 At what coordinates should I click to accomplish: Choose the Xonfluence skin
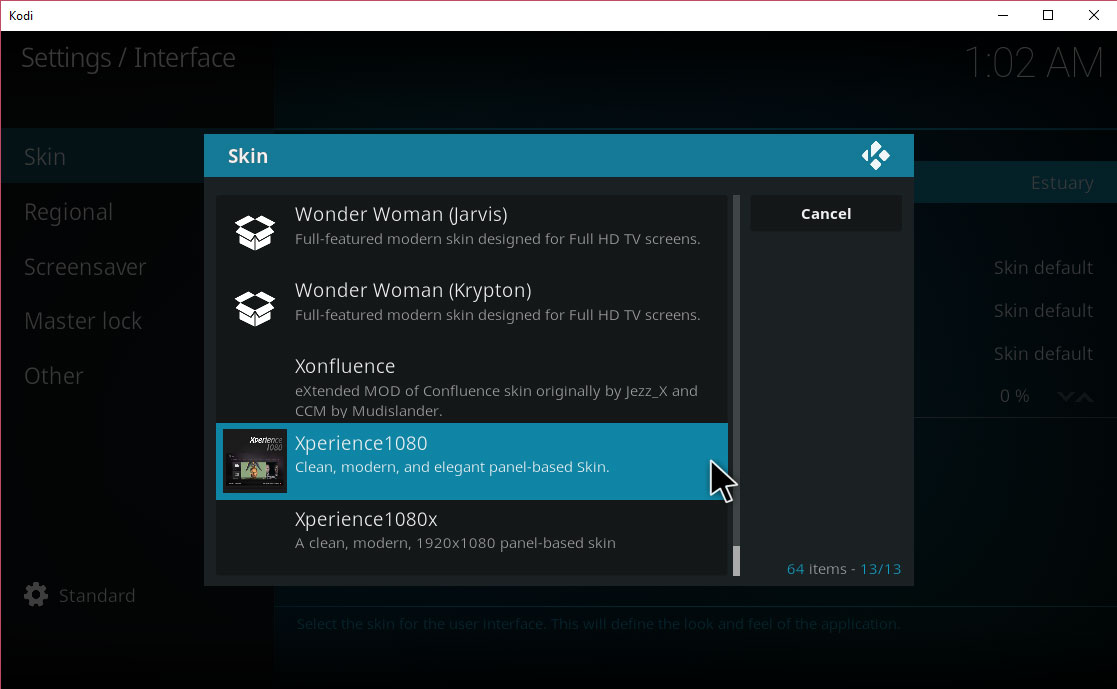coord(472,385)
